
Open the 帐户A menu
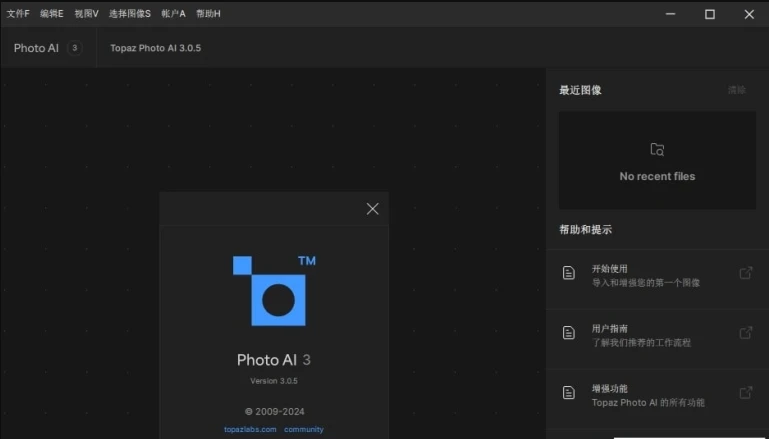(x=173, y=14)
